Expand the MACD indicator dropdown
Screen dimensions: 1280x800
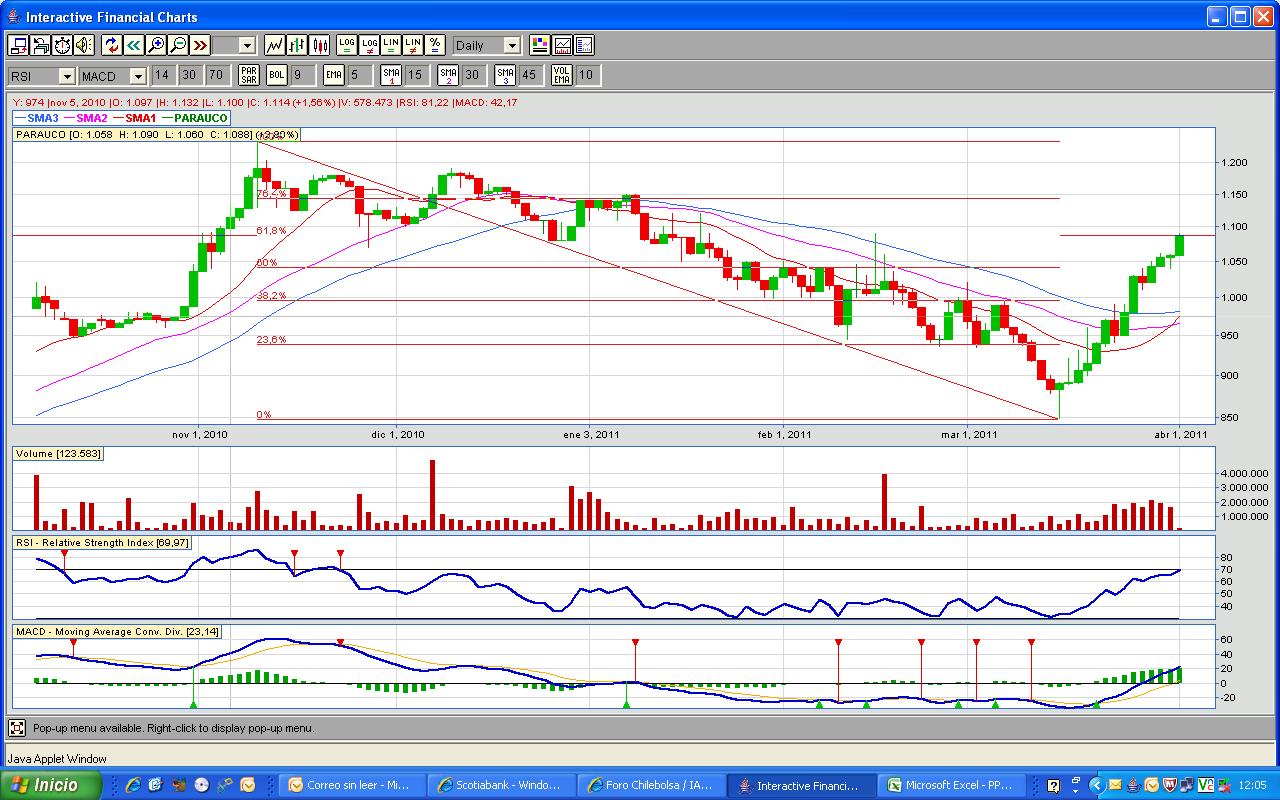[x=113, y=76]
